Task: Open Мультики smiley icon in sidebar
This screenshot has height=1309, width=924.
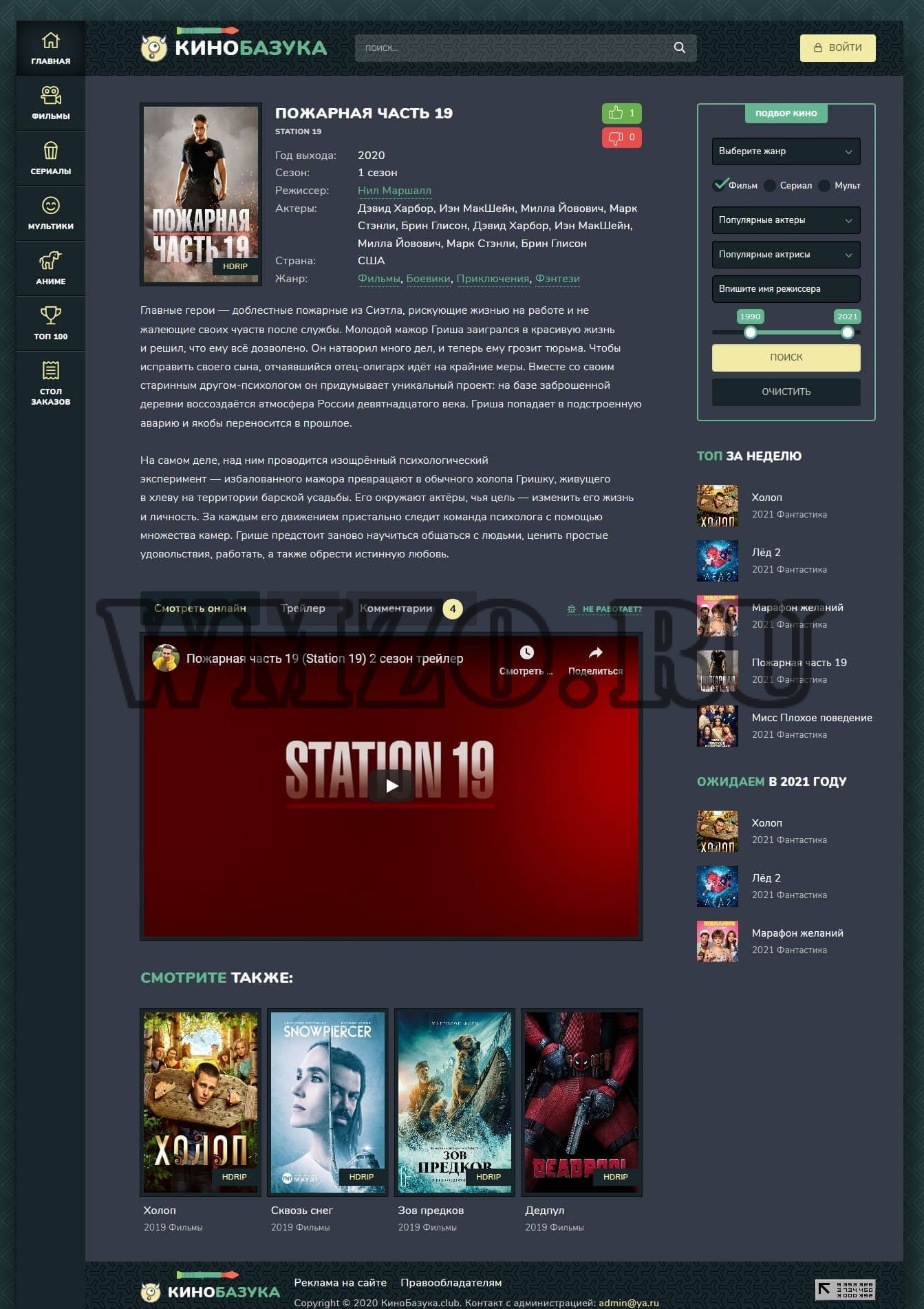Action: point(51,205)
